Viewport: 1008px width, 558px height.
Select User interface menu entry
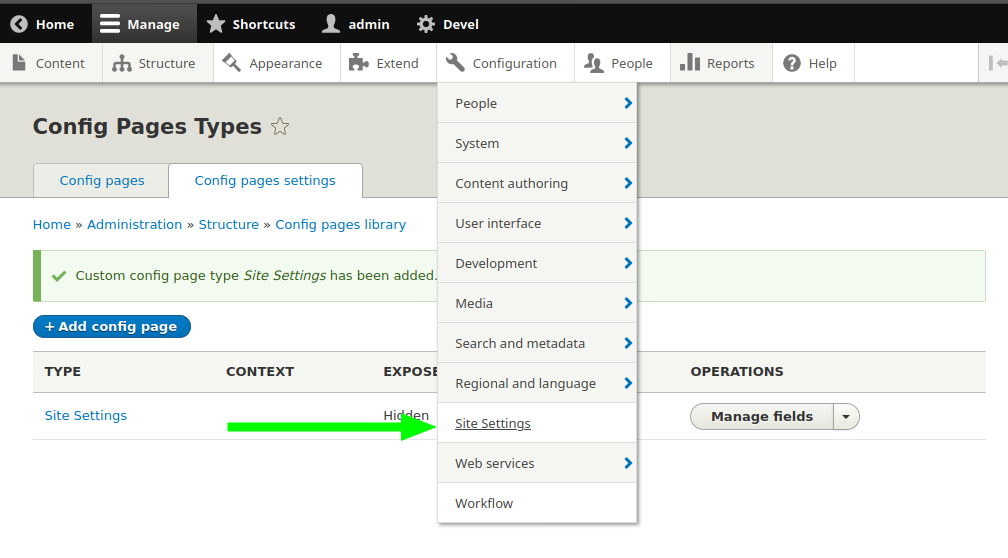[498, 224]
